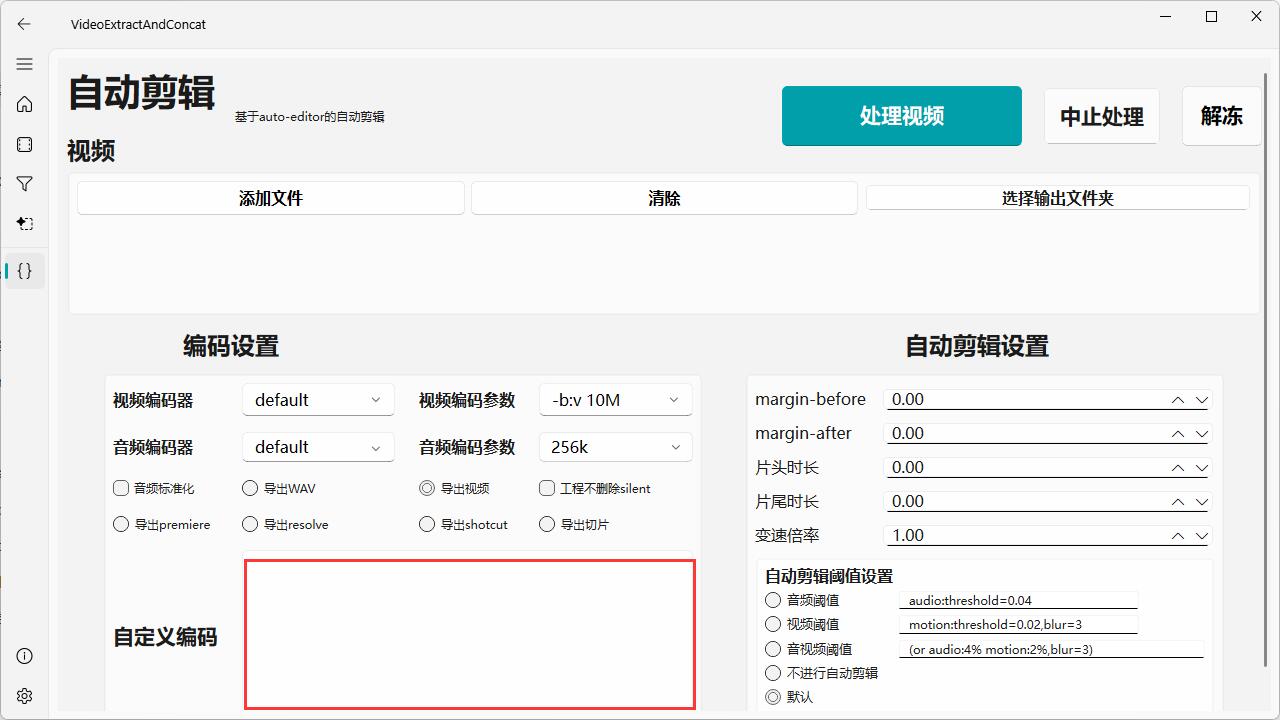Image resolution: width=1280 pixels, height=720 pixels.
Task: Open the filter funnel page icon
Action: [25, 184]
